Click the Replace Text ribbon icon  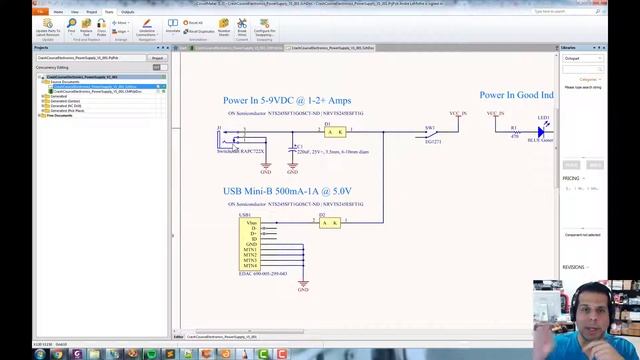pyautogui.click(x=86, y=27)
